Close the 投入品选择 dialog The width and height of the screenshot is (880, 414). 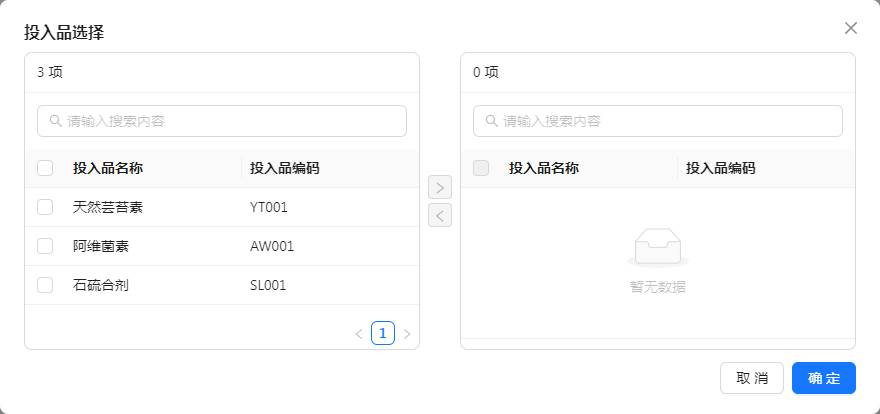click(851, 28)
